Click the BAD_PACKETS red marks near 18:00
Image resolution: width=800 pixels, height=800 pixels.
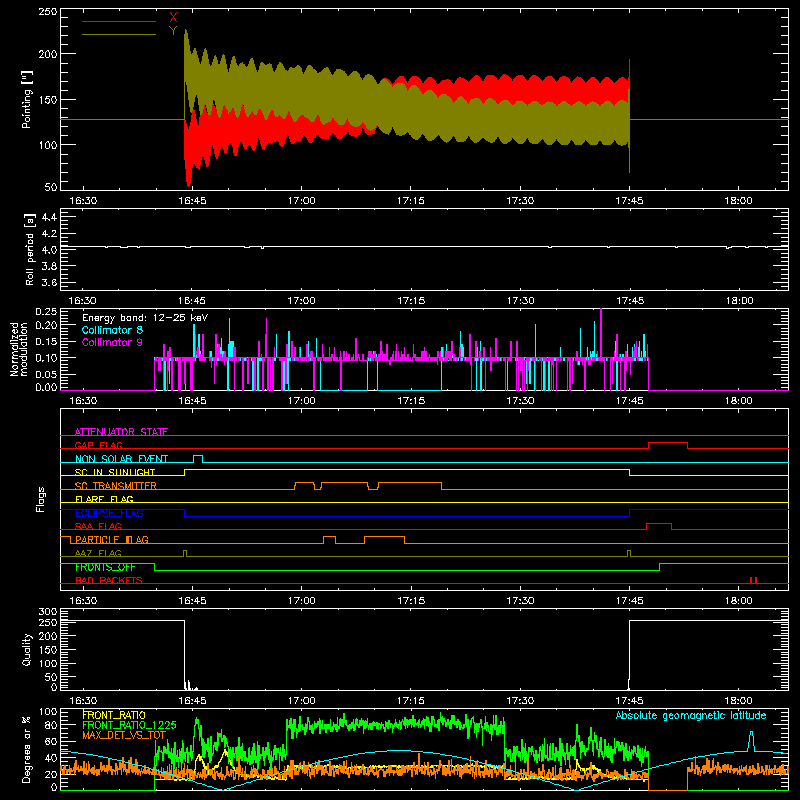pos(753,580)
